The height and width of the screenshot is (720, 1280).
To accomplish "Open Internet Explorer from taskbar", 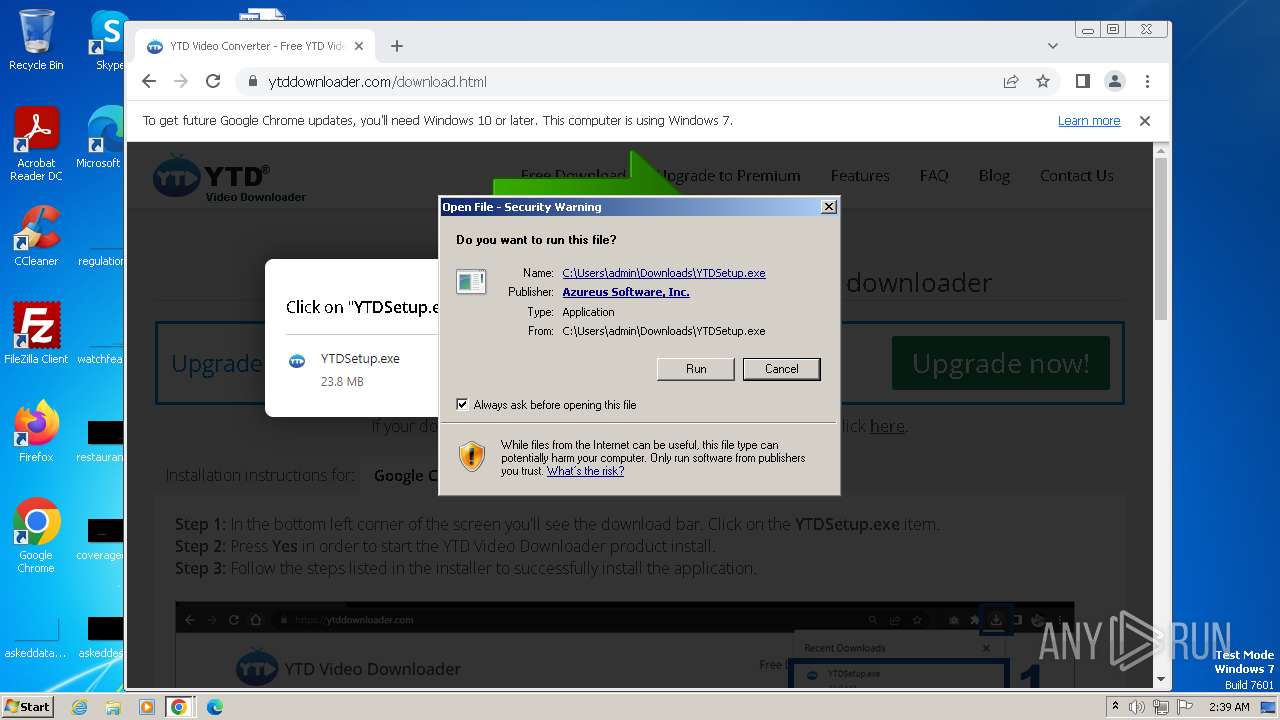I will pyautogui.click(x=80, y=707).
